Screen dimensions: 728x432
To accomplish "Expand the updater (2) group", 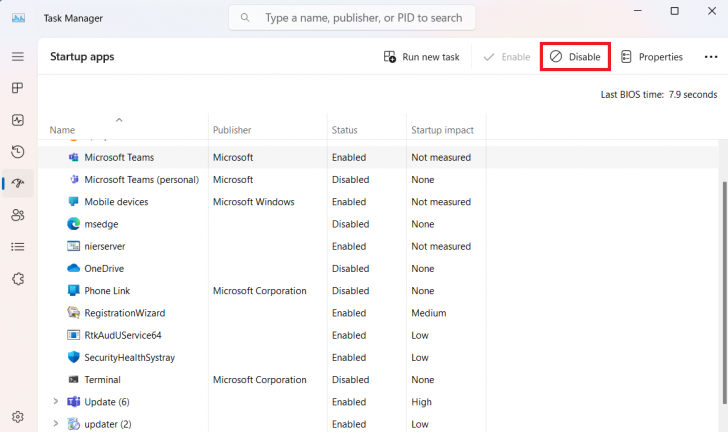I will tap(55, 424).
